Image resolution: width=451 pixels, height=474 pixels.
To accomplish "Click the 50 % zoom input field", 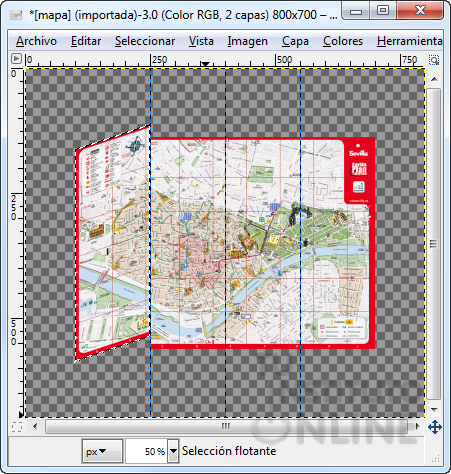I will (146, 451).
